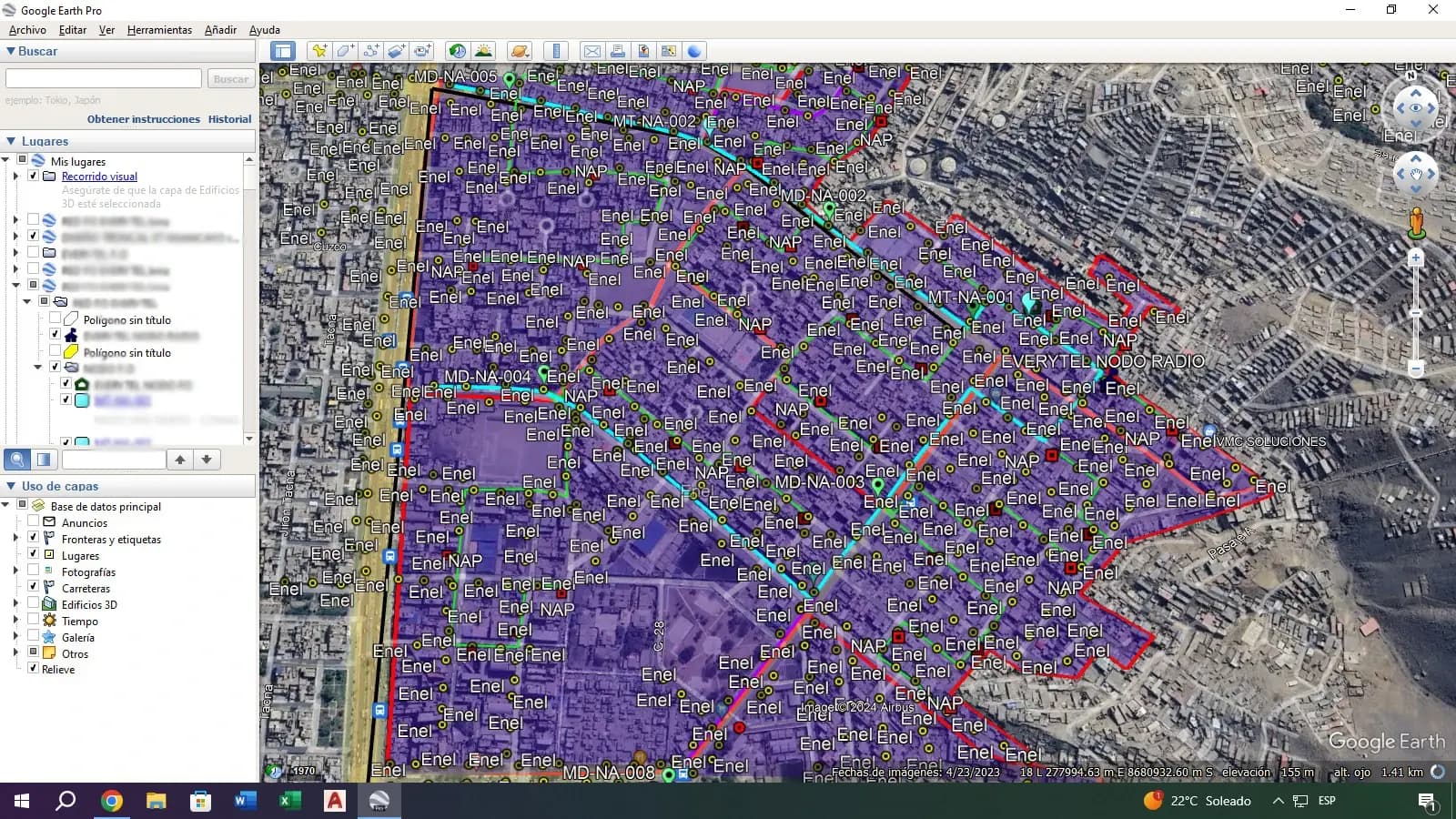
Task: Enable the Fotografías layer checkbox
Action: click(x=34, y=571)
